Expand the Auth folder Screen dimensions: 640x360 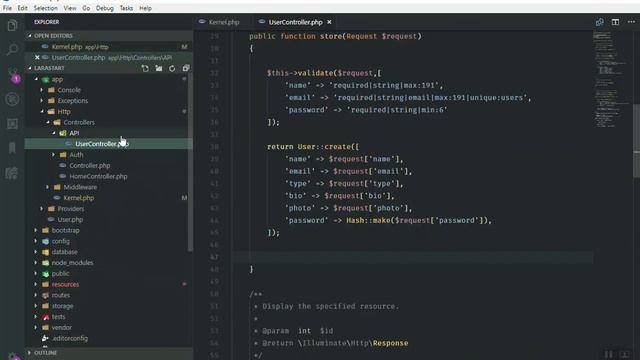point(53,155)
